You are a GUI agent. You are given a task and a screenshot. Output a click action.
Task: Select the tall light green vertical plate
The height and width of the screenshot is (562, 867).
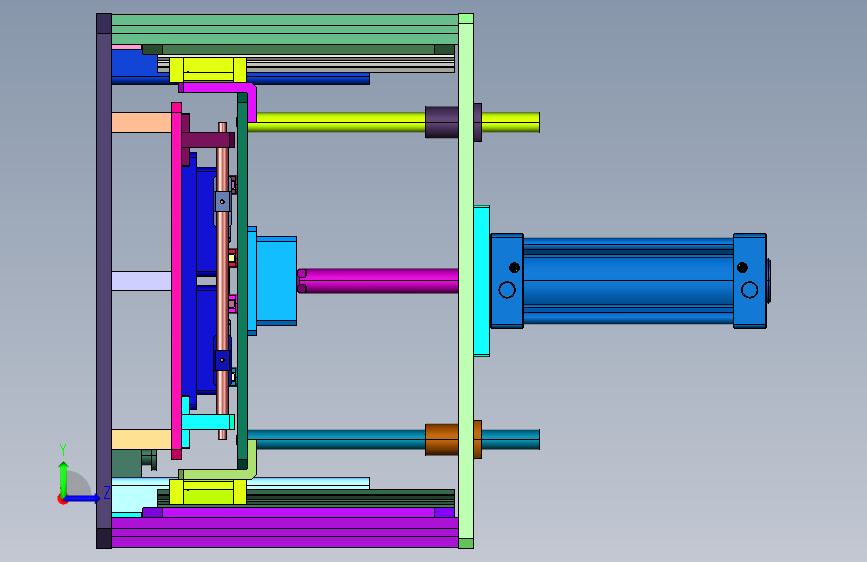[x=466, y=281]
